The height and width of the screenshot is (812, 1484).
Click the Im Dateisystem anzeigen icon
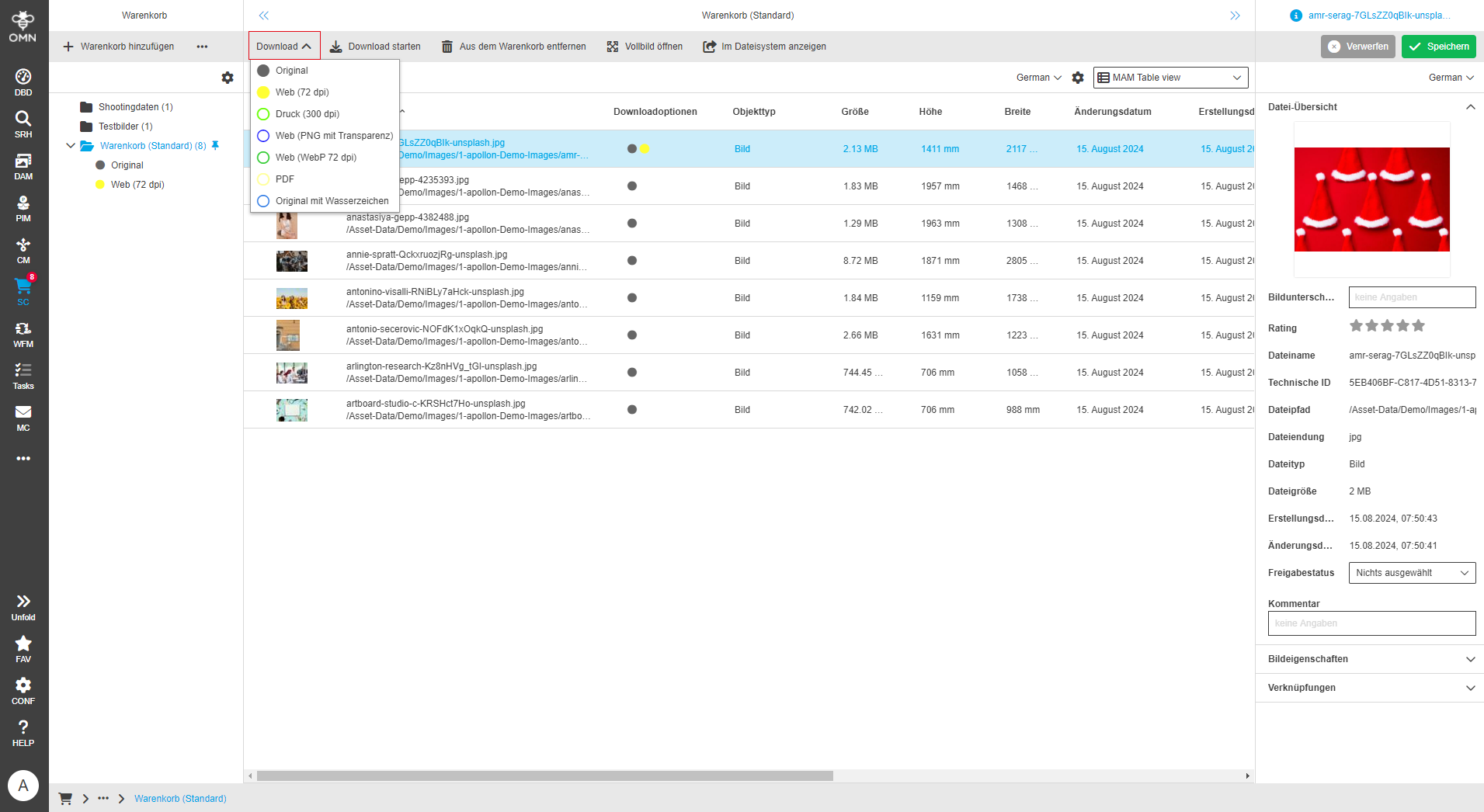point(709,47)
